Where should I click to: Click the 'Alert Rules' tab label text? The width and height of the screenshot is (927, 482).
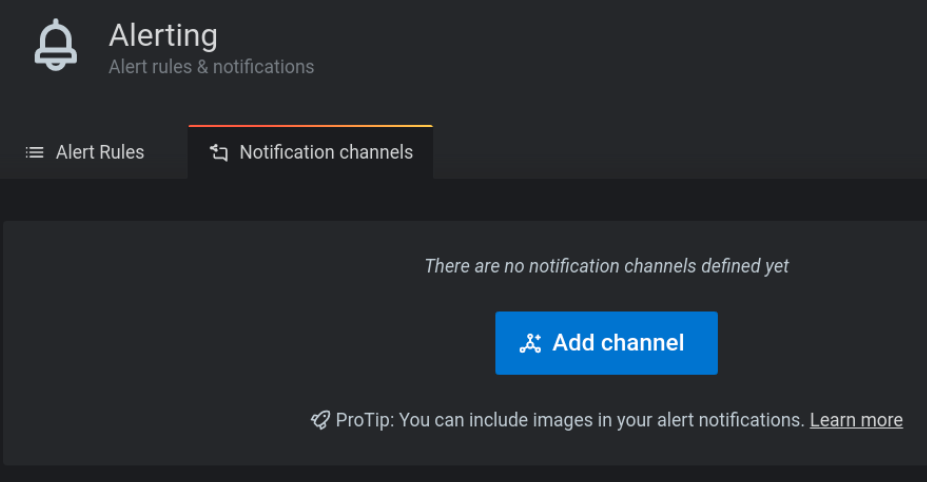click(100, 153)
